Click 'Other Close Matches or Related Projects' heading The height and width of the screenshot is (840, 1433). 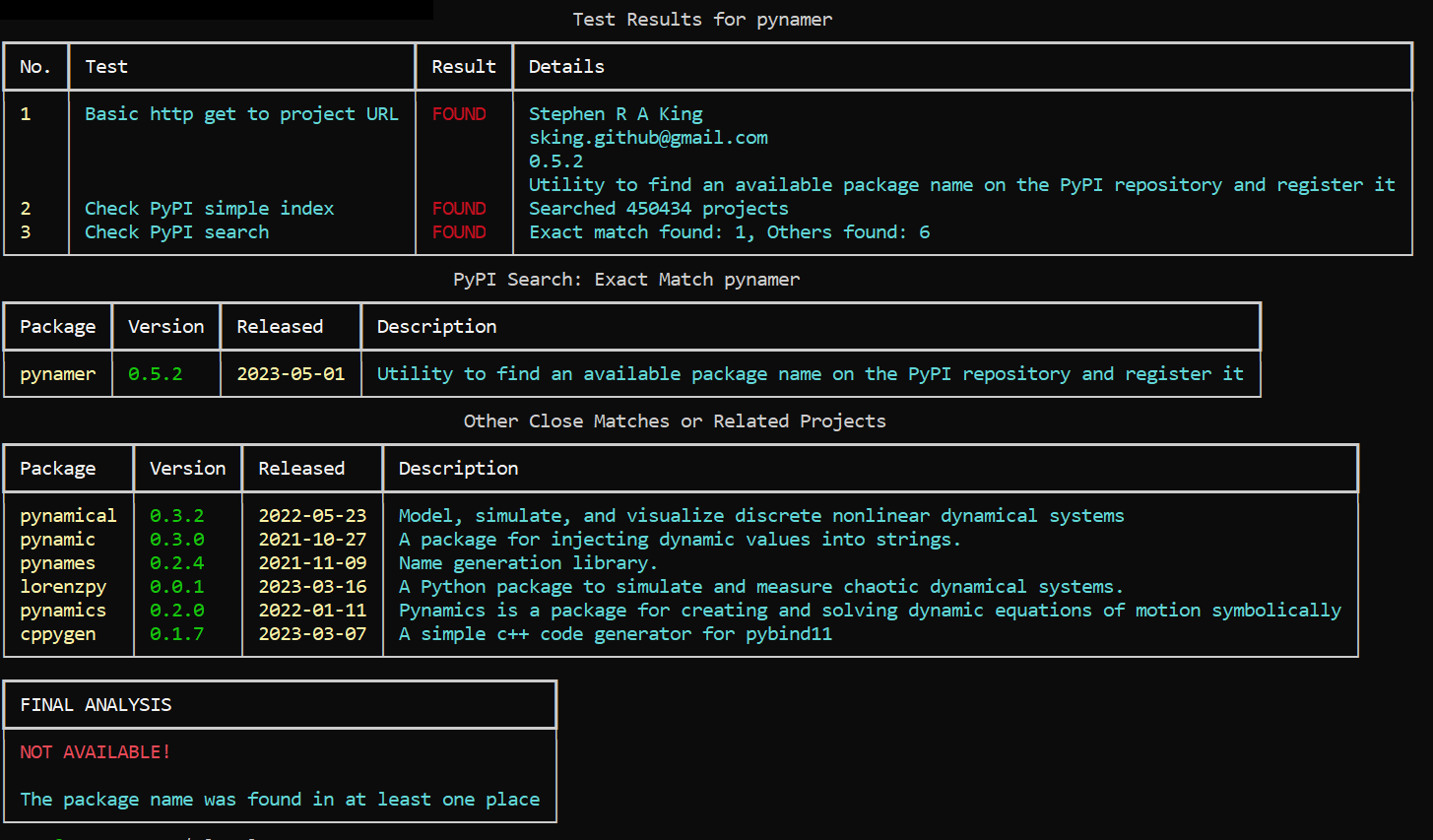click(x=675, y=421)
